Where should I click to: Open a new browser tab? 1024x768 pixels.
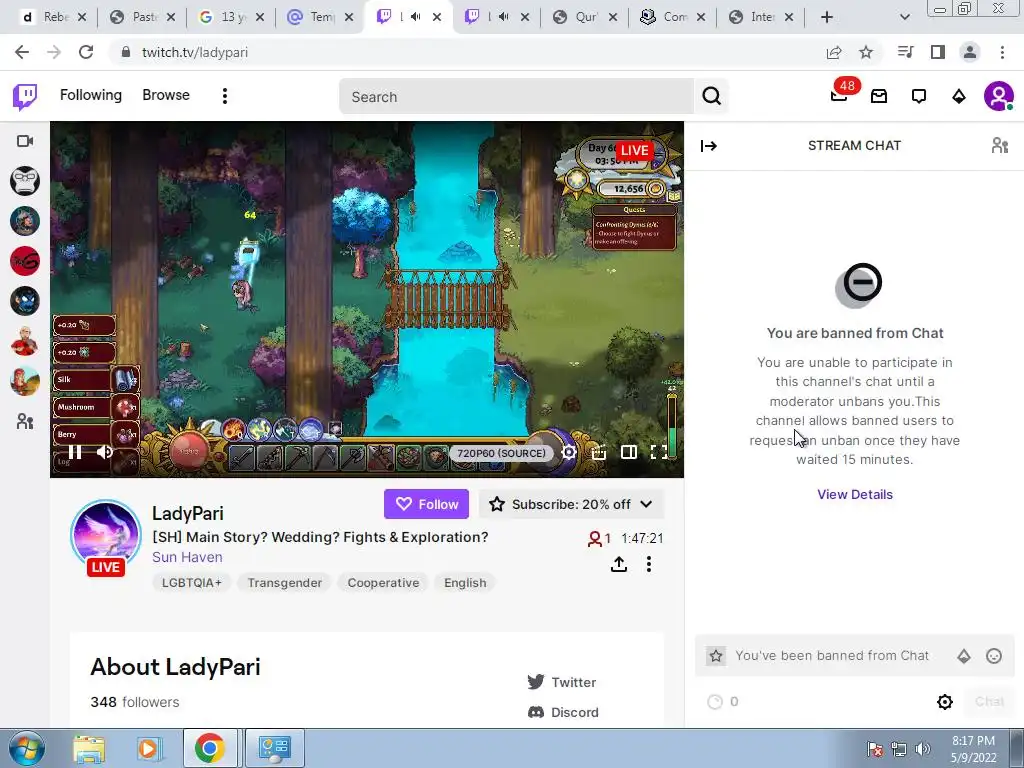click(827, 17)
